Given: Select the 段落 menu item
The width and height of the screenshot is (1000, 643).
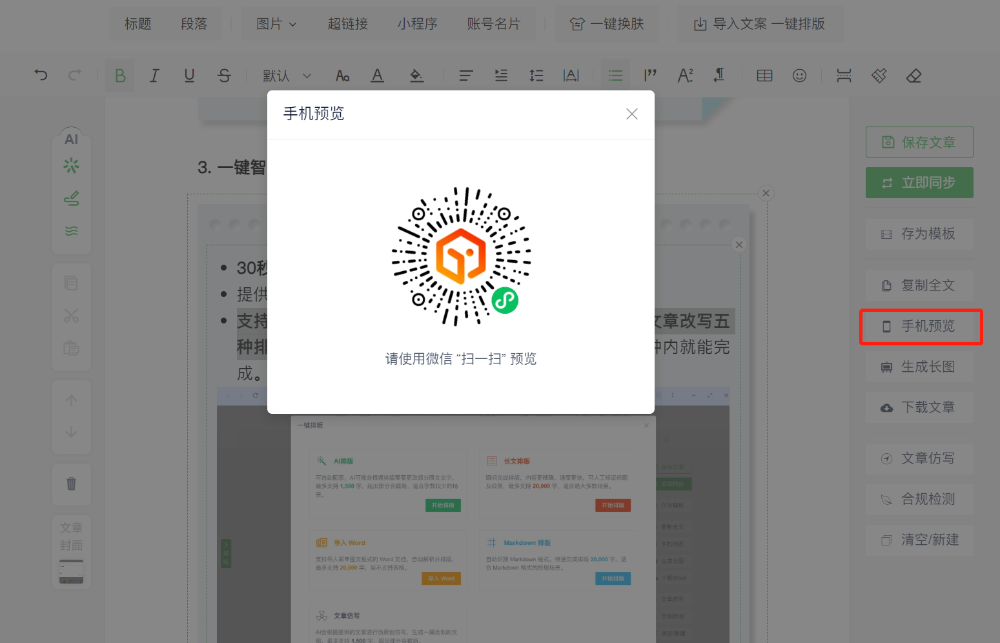Looking at the screenshot, I should pyautogui.click(x=194, y=24).
